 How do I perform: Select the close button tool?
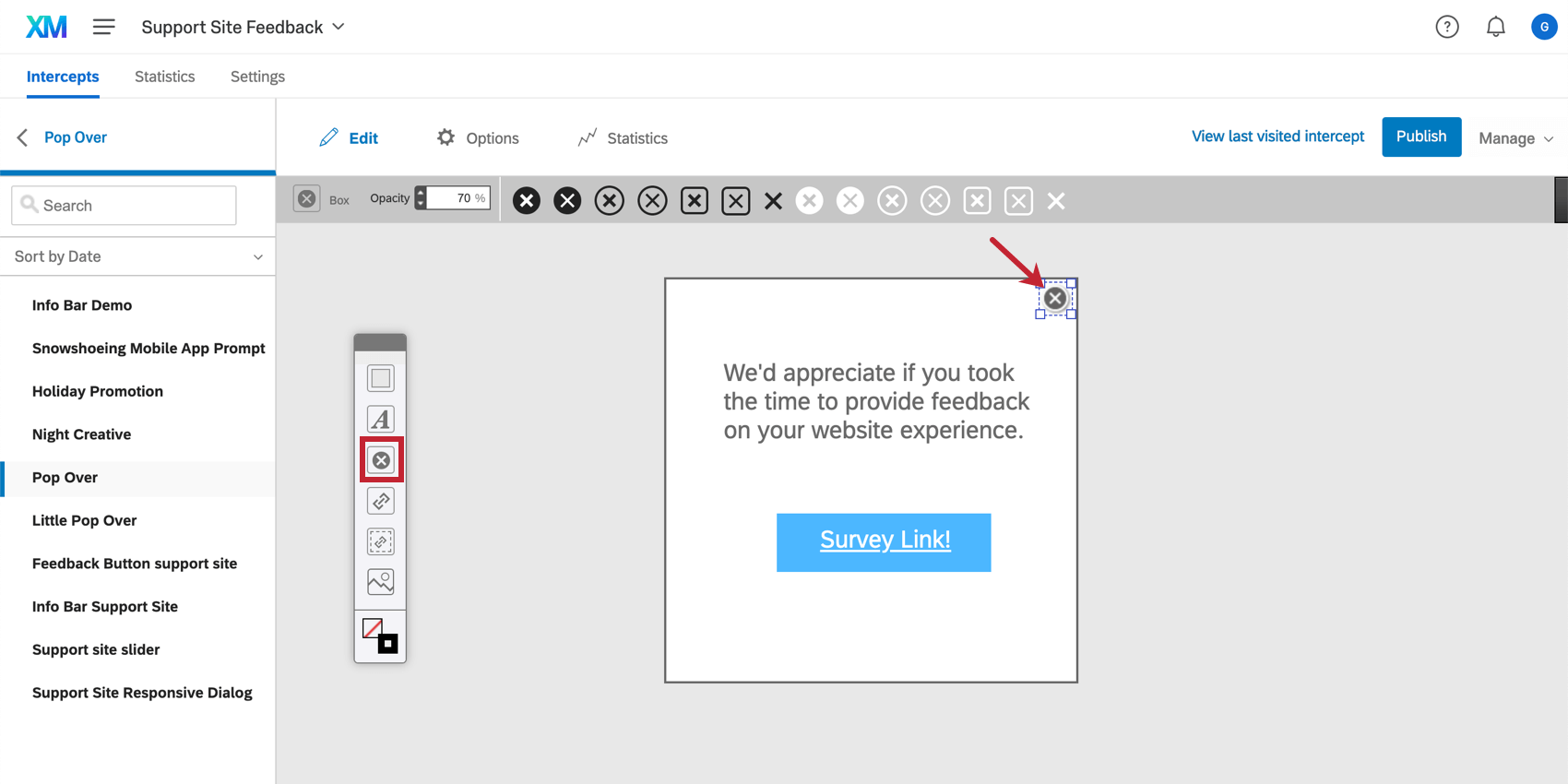381,459
